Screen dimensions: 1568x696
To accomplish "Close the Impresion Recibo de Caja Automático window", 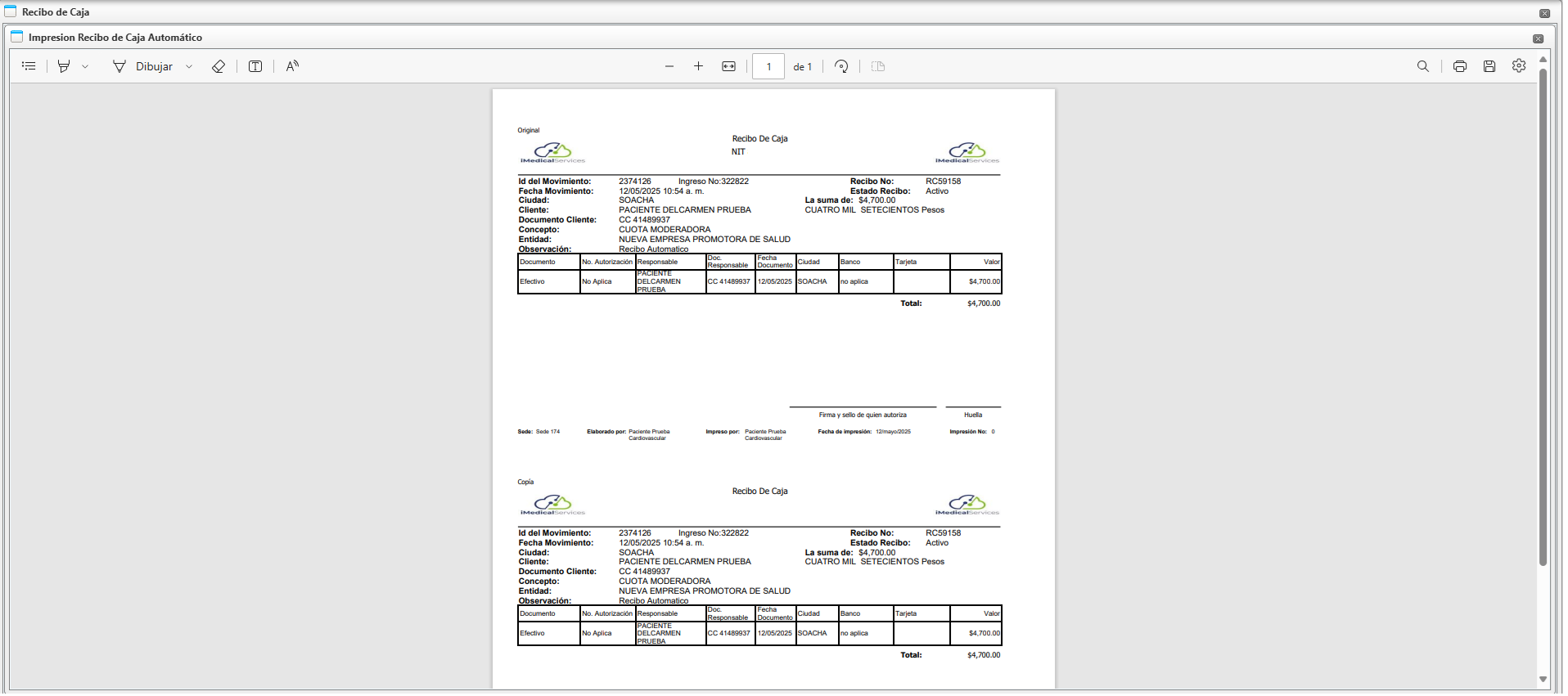I will pyautogui.click(x=1539, y=38).
